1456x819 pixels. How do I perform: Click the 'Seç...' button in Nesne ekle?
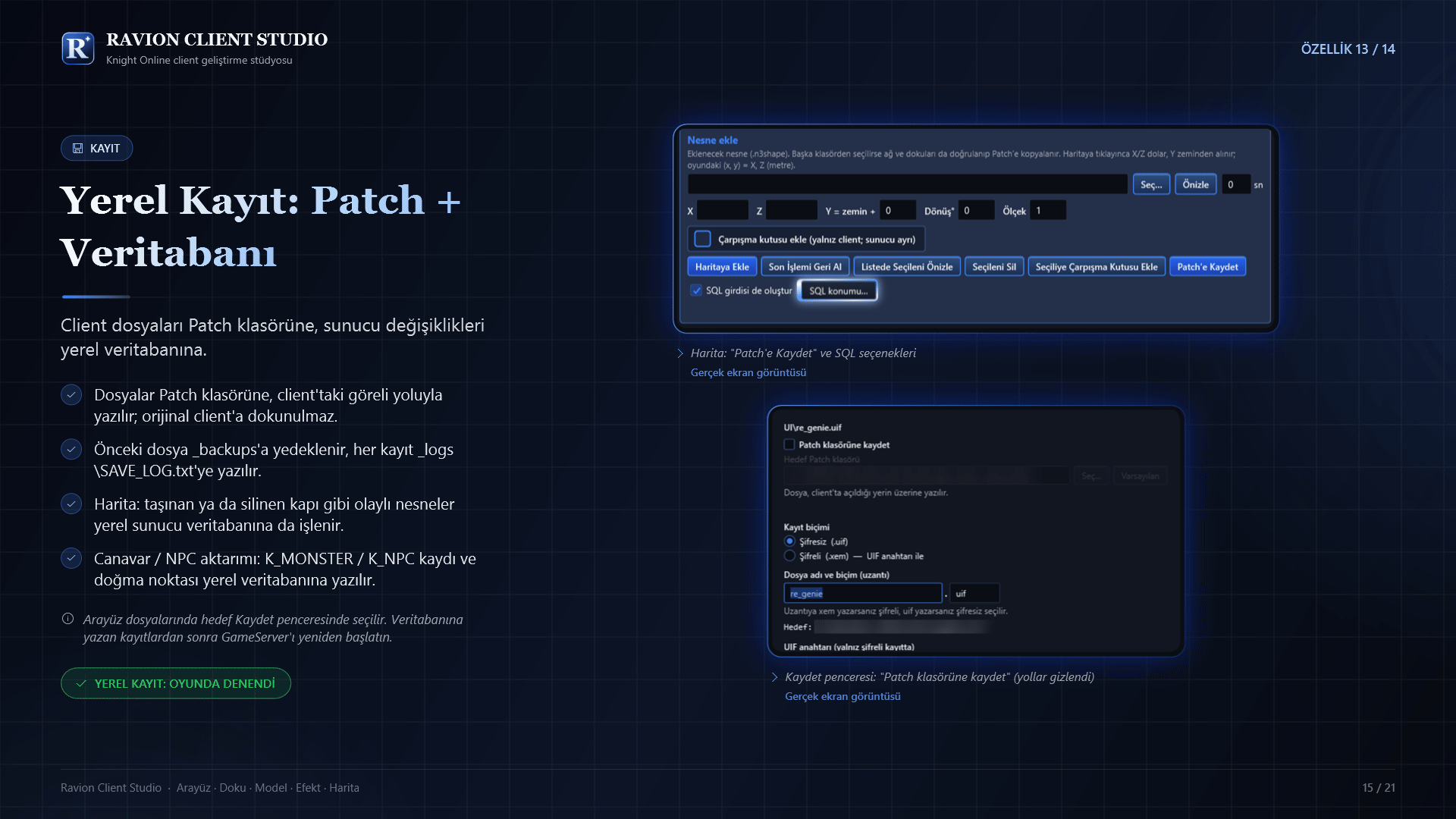(x=1151, y=184)
